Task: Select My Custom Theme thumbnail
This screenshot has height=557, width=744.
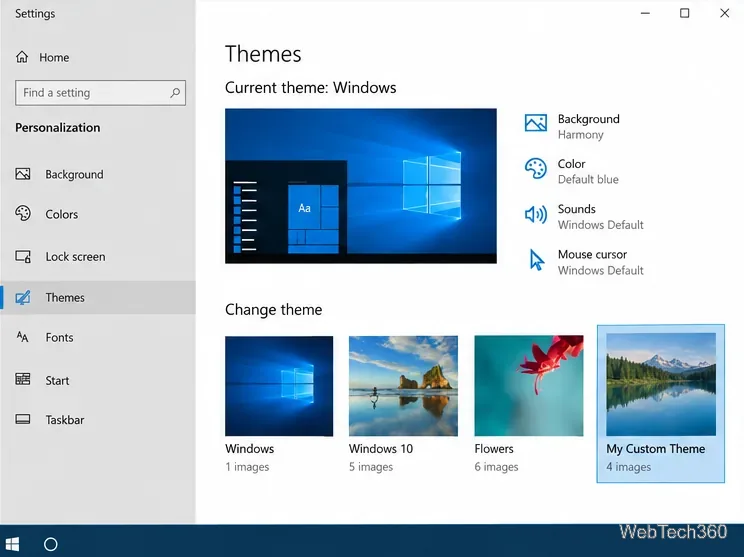Action: pos(661,384)
